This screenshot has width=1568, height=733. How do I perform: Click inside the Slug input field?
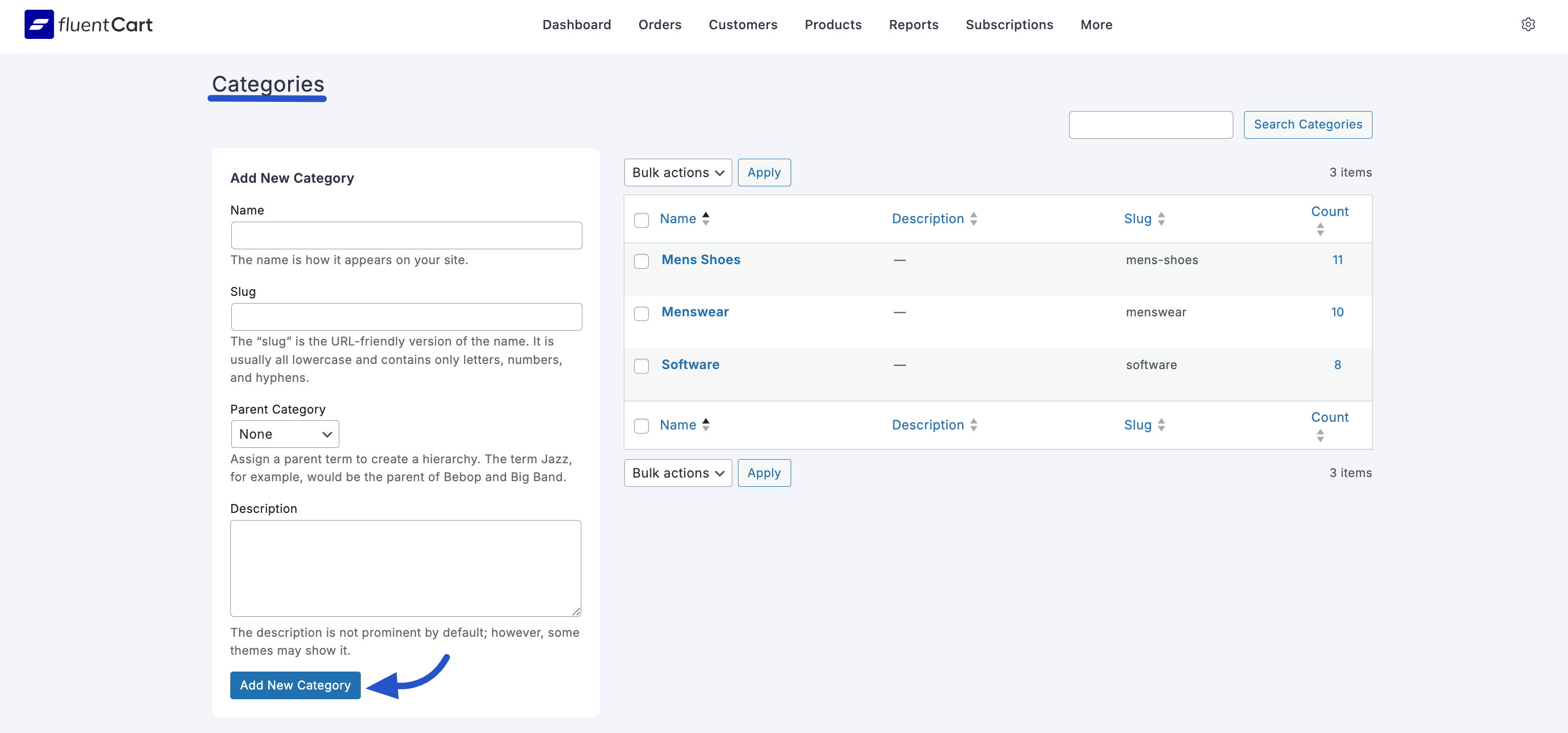(x=406, y=316)
